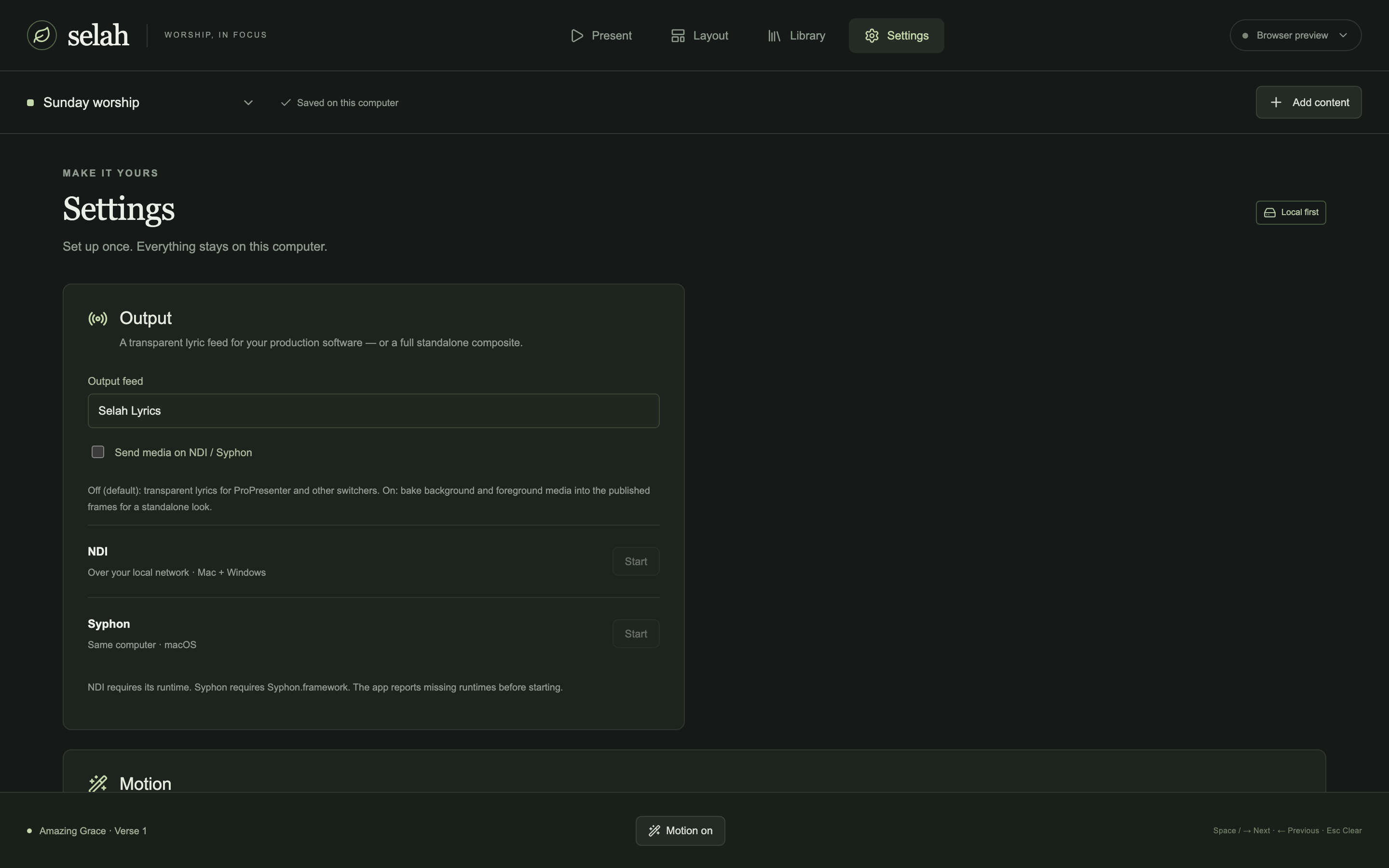Click the Settings gear icon

(872, 36)
